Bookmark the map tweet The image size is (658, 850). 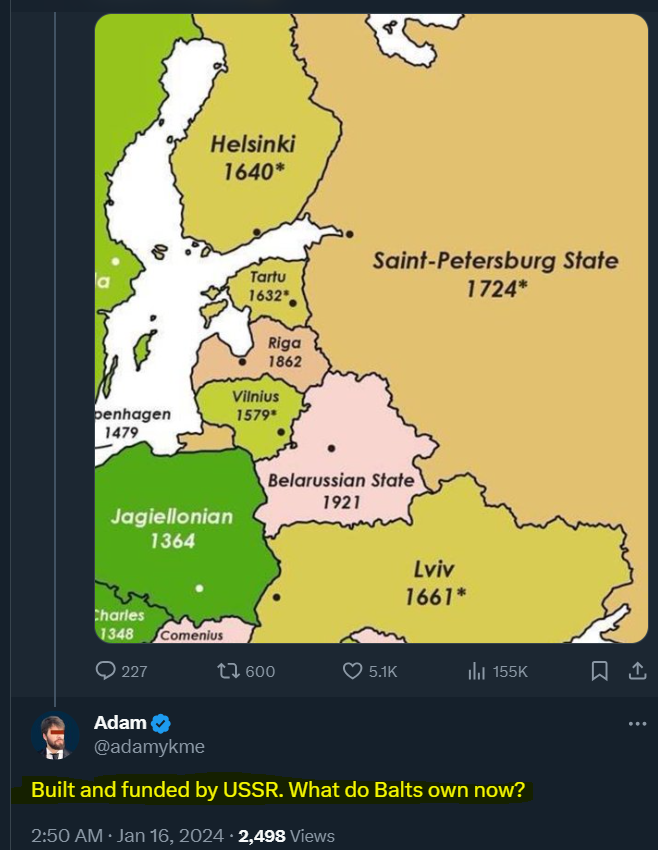599,671
